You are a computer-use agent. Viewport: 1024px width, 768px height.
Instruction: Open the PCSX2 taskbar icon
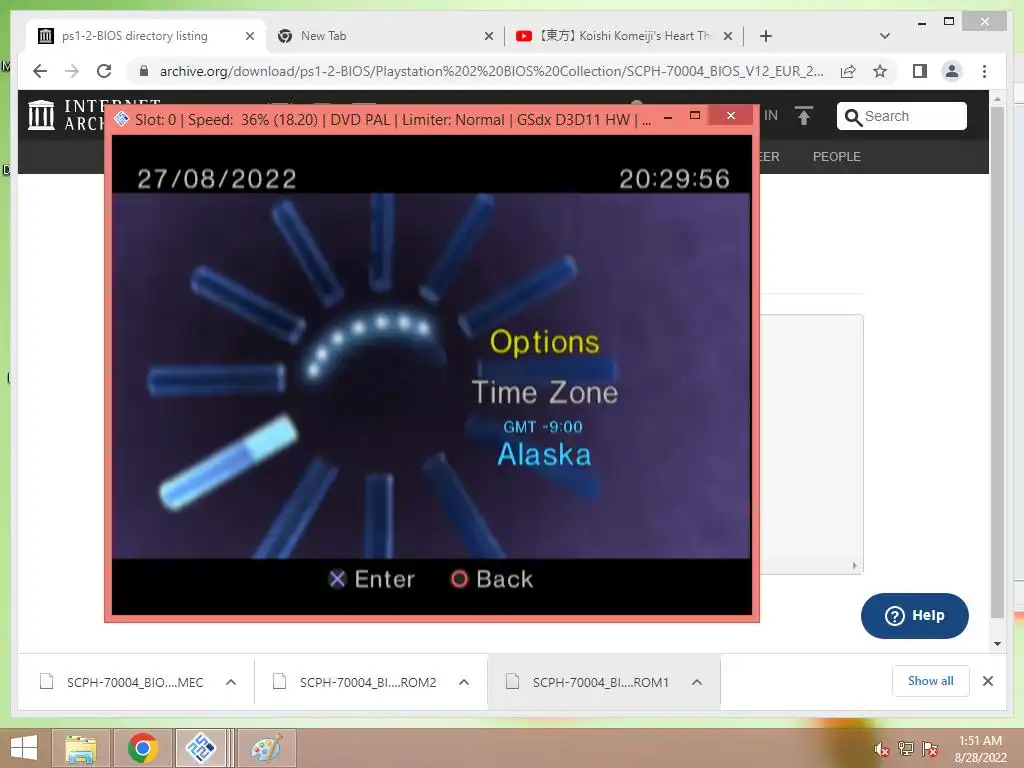click(x=200, y=748)
